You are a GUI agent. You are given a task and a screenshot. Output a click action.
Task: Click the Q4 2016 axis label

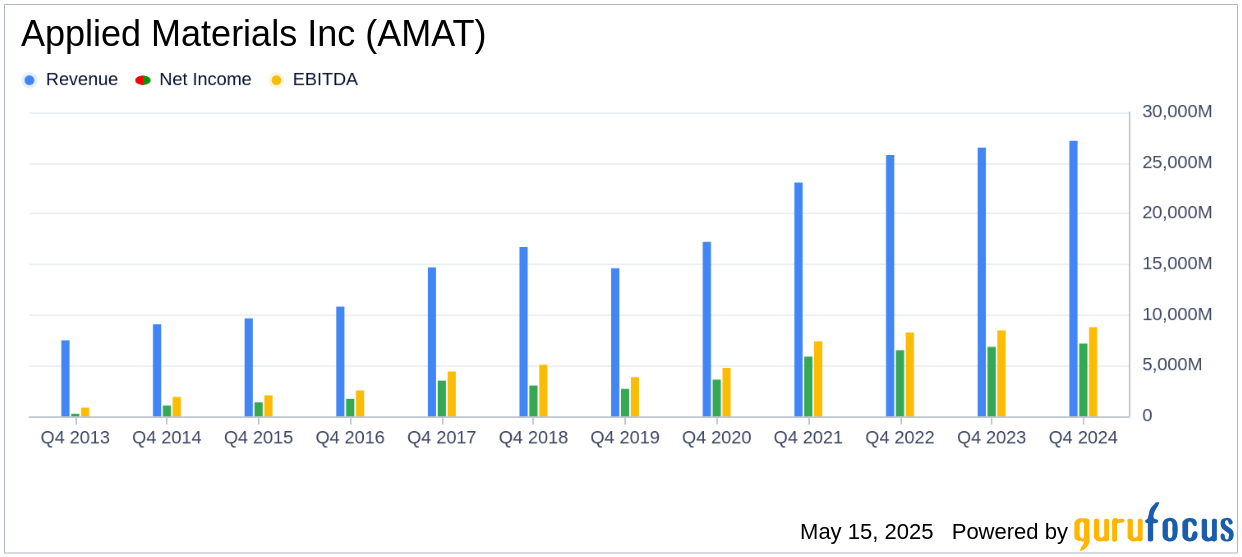tap(350, 438)
